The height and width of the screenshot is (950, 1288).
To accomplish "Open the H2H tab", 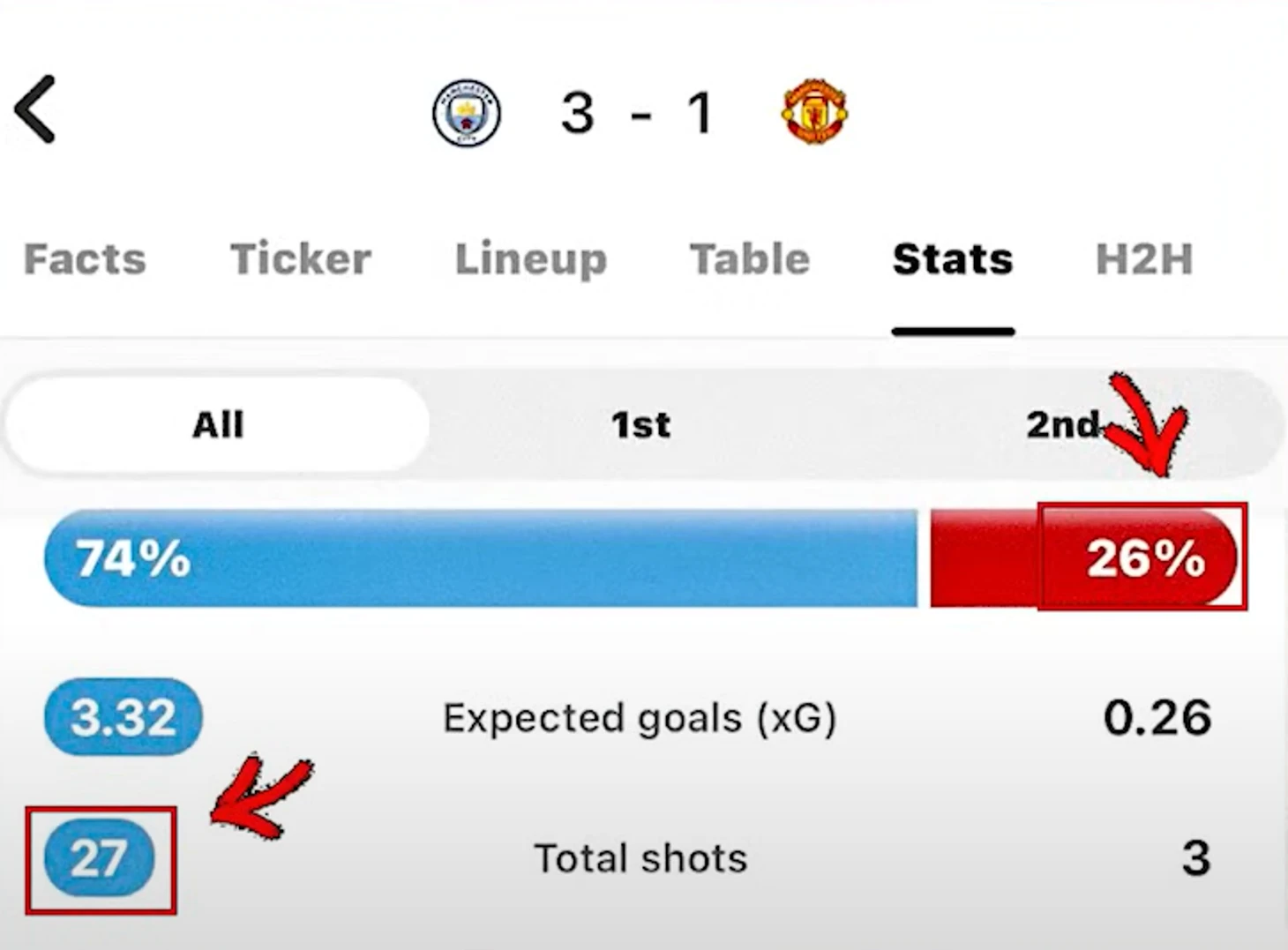I will pos(1144,259).
